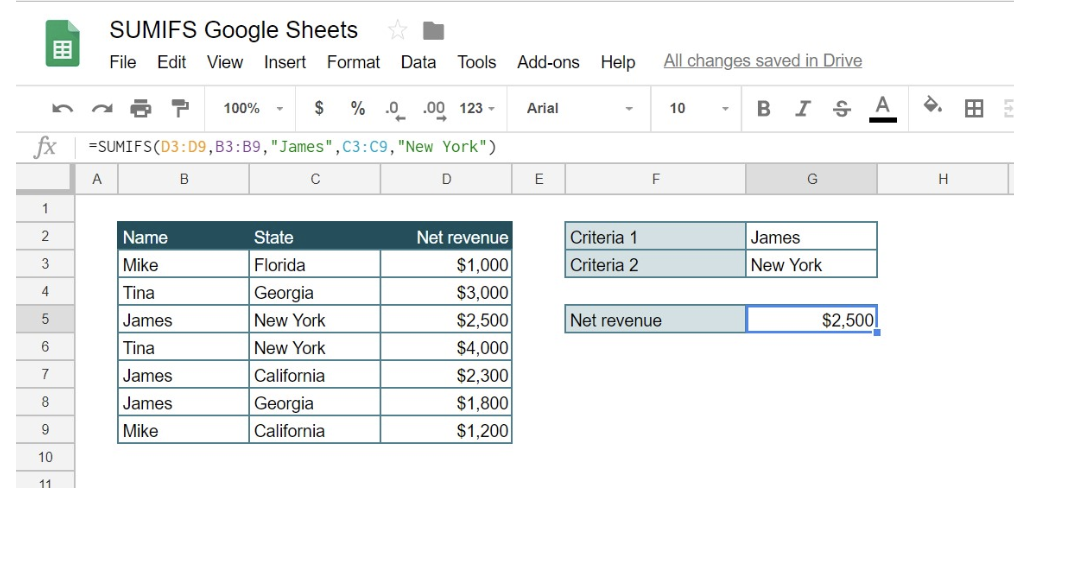Screen dimensions: 1068x564
Task: Open the Arial font dropdown
Action: coord(580,108)
